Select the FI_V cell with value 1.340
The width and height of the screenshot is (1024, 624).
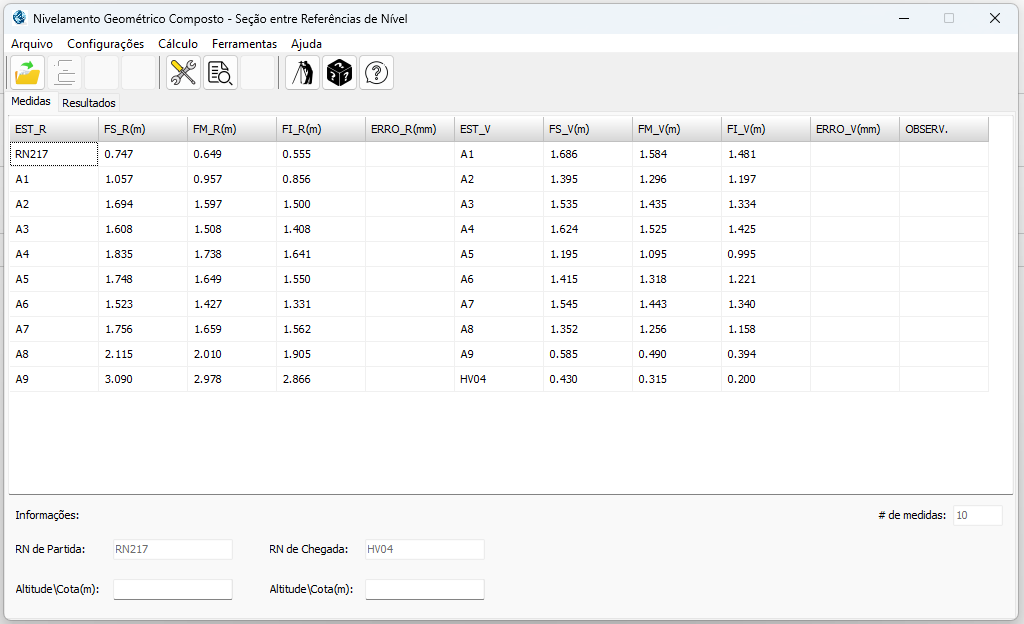(x=765, y=304)
